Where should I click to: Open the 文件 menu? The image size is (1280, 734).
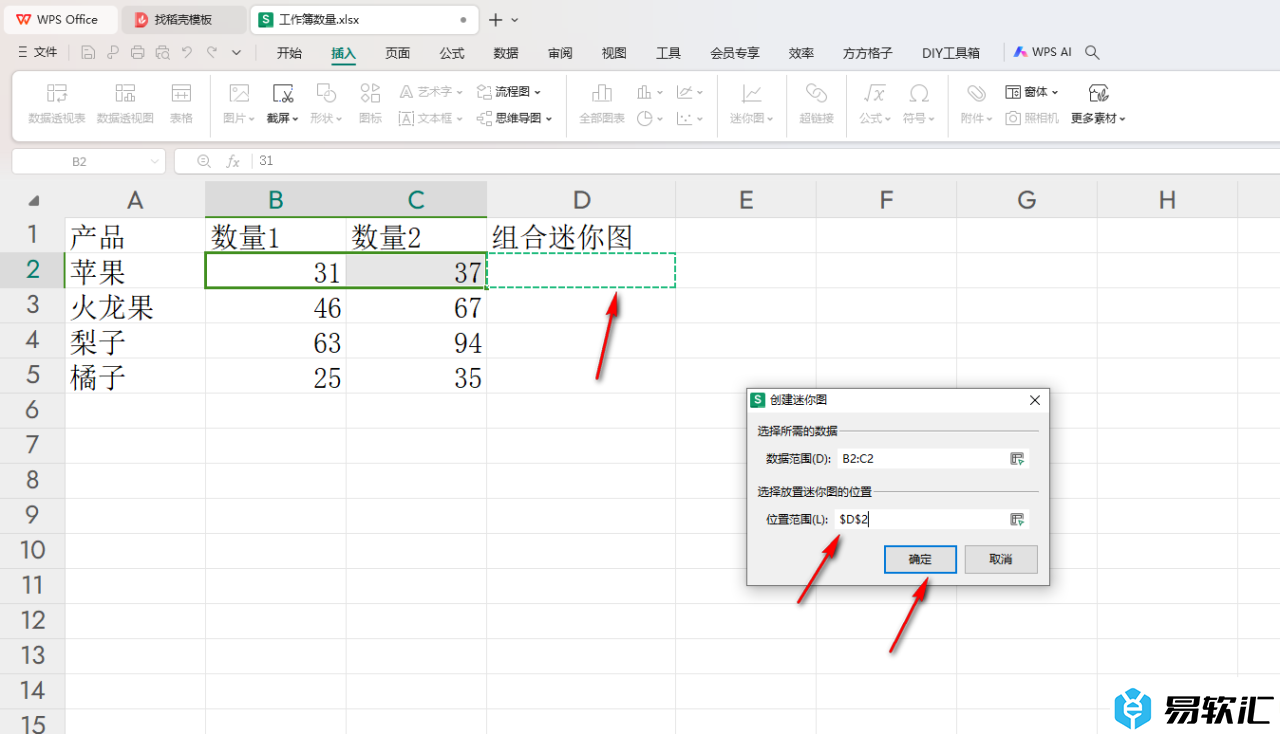tap(38, 52)
